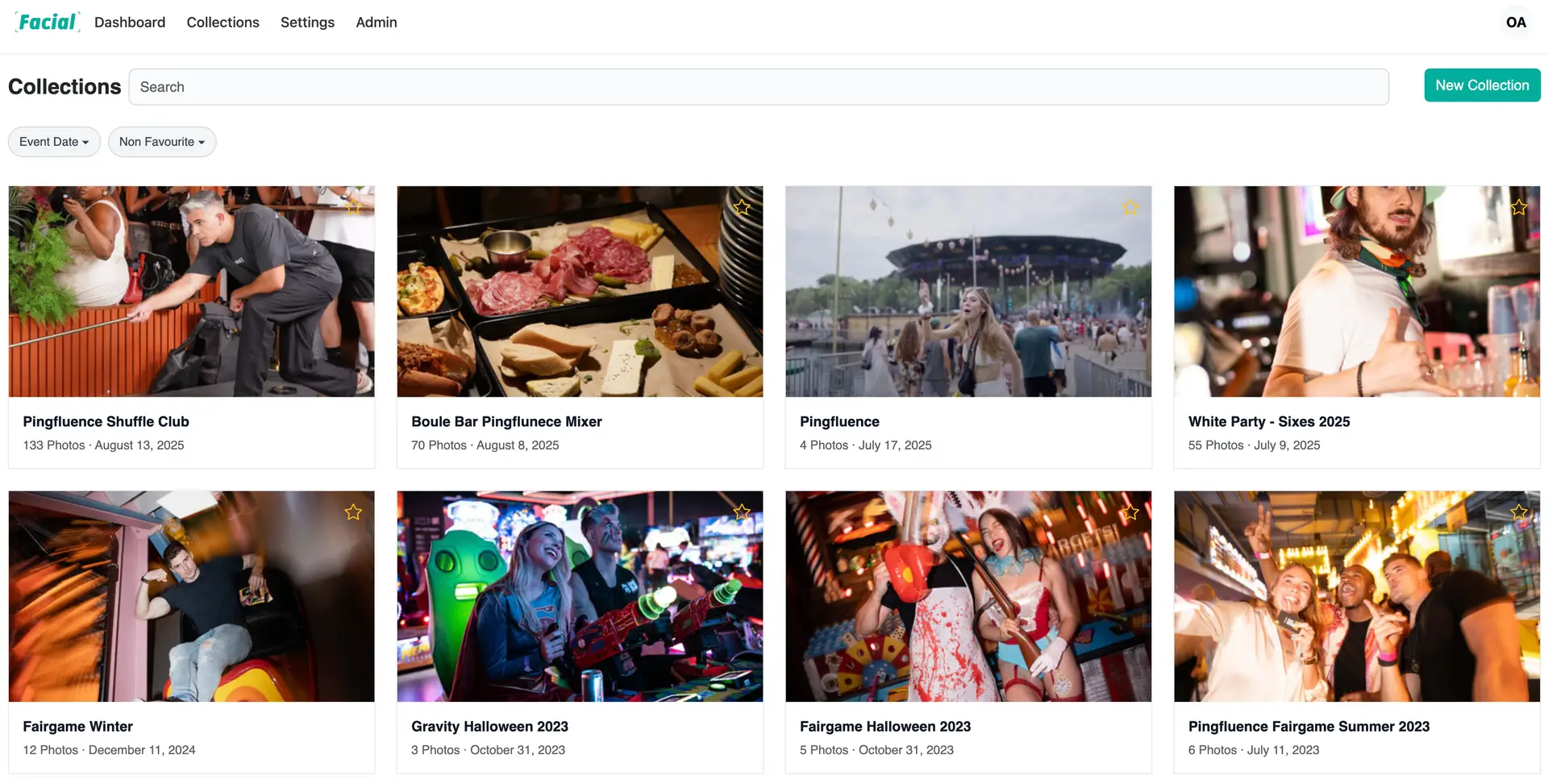
Task: Open the OA user avatar menu
Action: 1516,23
